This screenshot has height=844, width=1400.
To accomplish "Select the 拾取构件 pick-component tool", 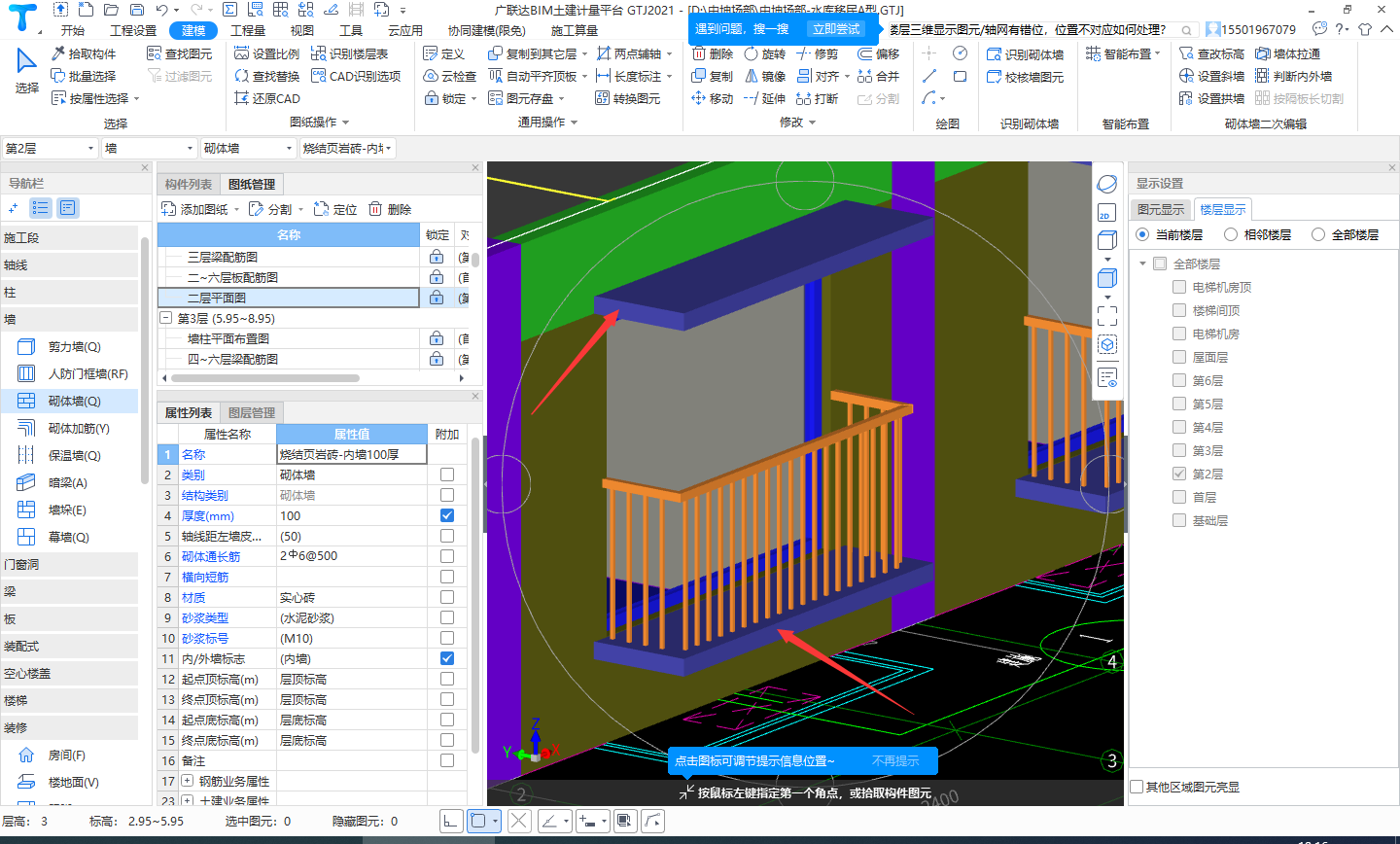I will point(84,53).
